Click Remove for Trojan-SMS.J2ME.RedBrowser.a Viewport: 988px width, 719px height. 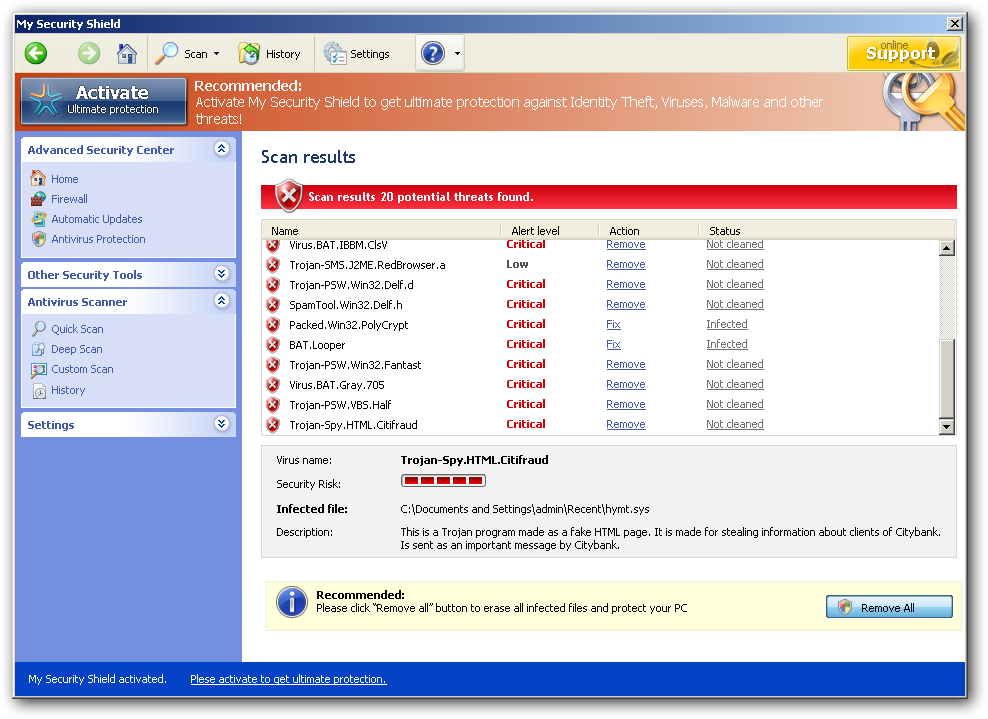pyautogui.click(x=626, y=264)
